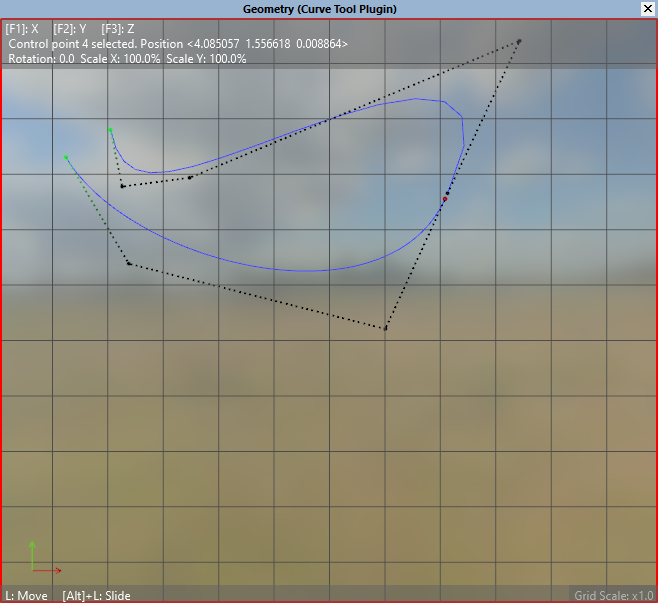
Task: Click the window title 'Geometry (Curve Tool Plugin)'
Action: coord(320,9)
